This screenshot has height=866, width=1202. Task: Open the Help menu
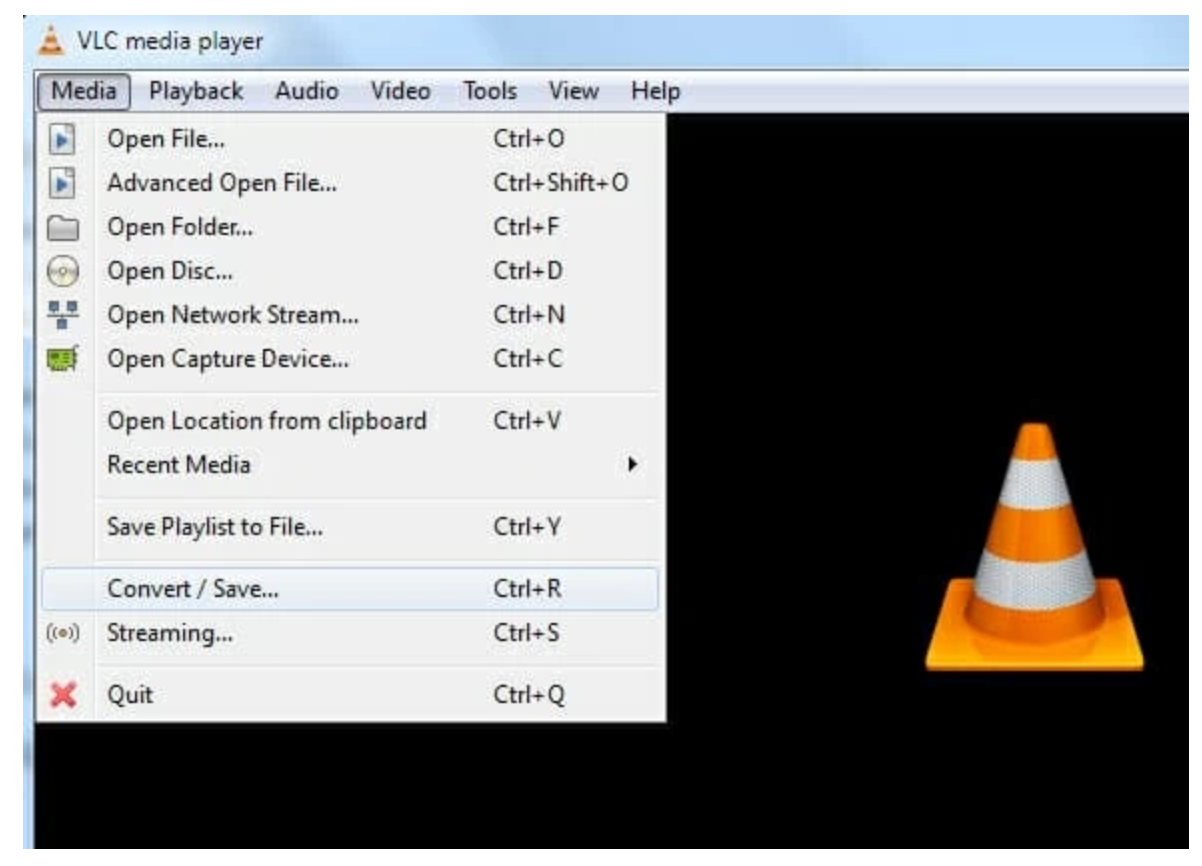tap(655, 91)
